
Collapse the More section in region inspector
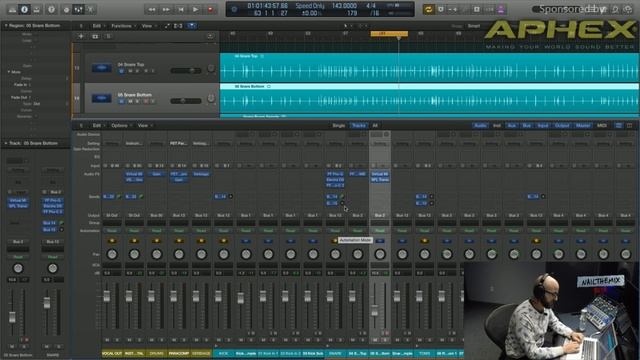coord(9,72)
